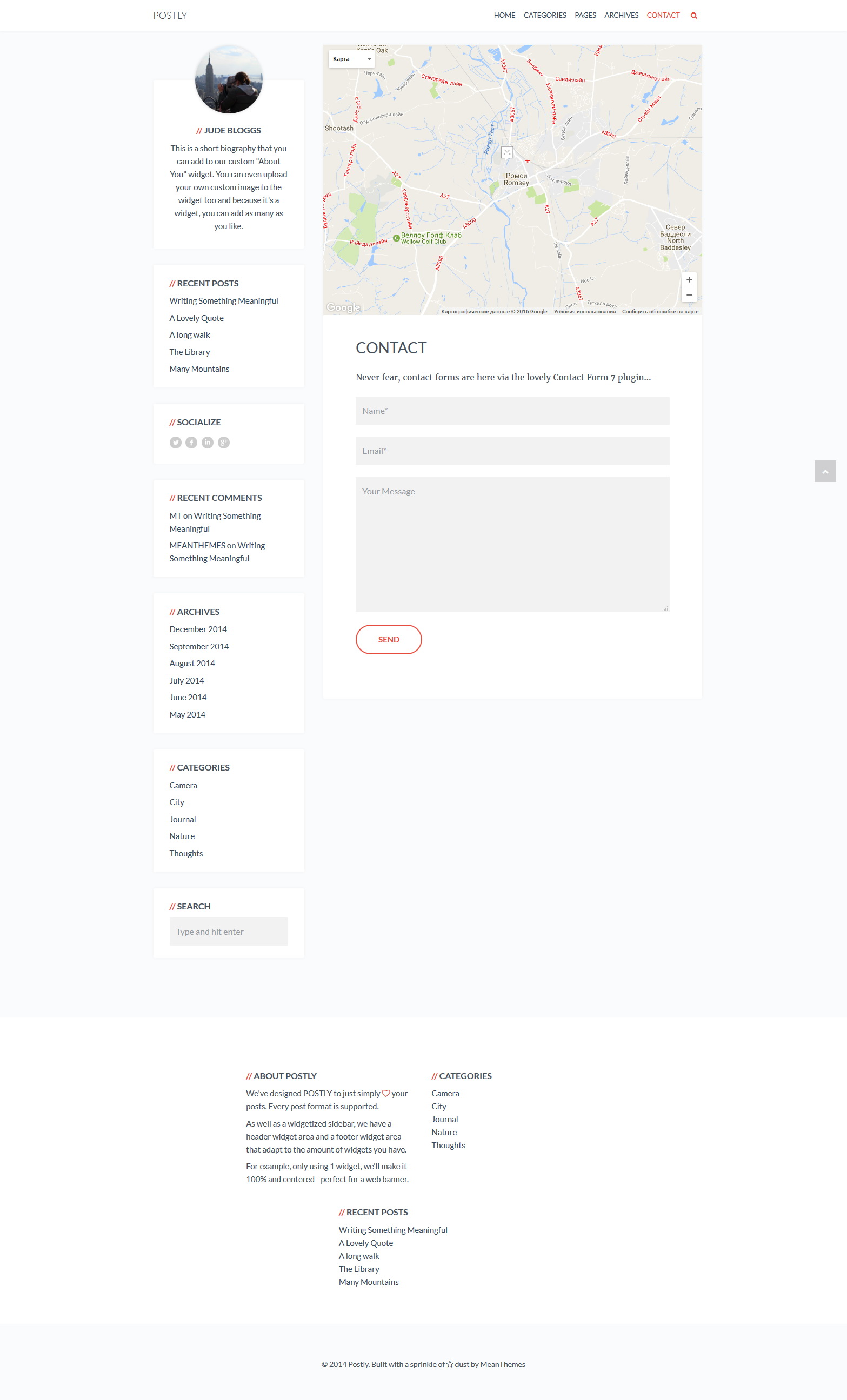Open sidebar post The Library
Viewport: 847px width, 1400px height.
pyautogui.click(x=190, y=352)
